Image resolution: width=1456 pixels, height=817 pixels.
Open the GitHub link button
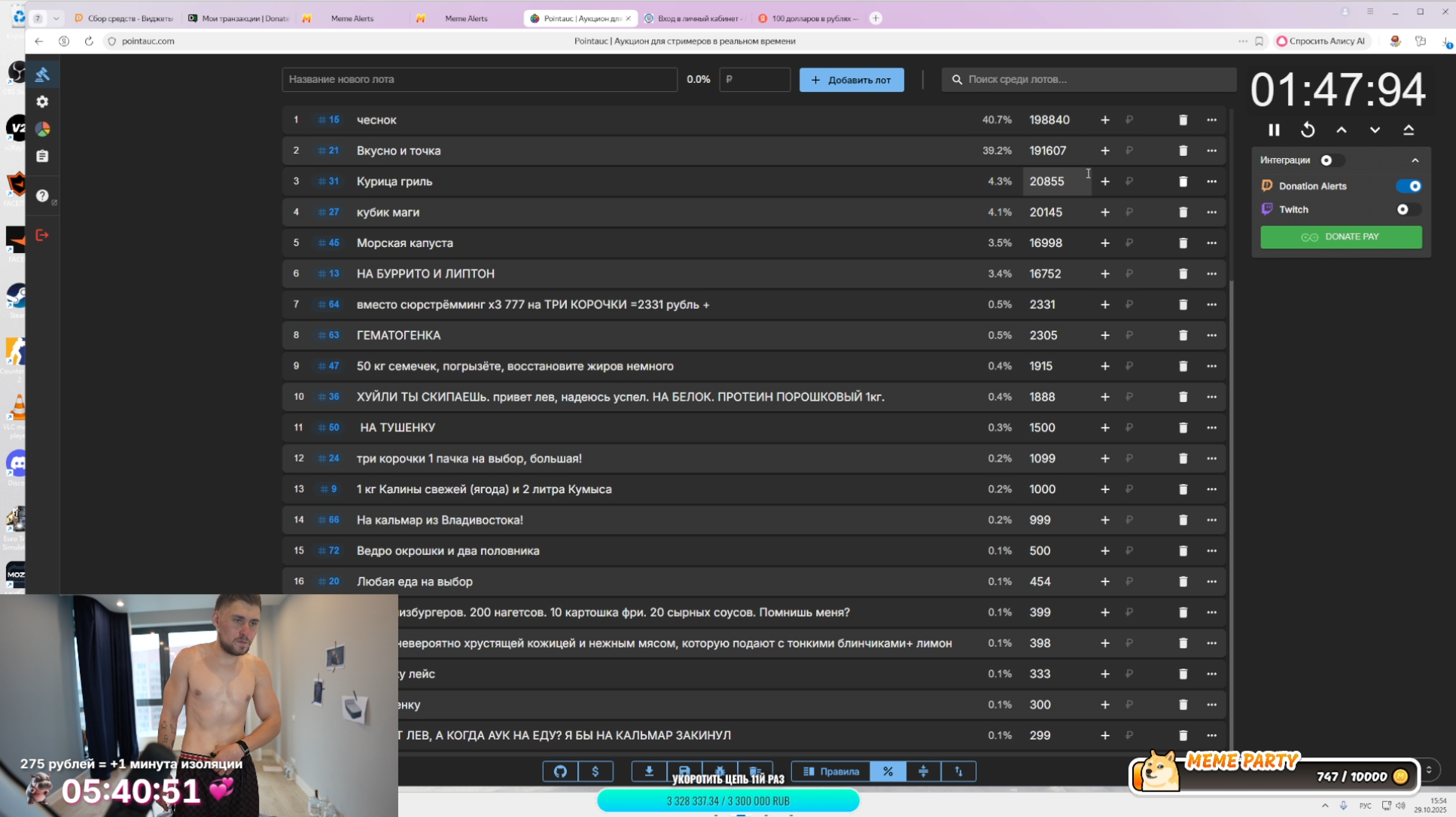click(560, 771)
